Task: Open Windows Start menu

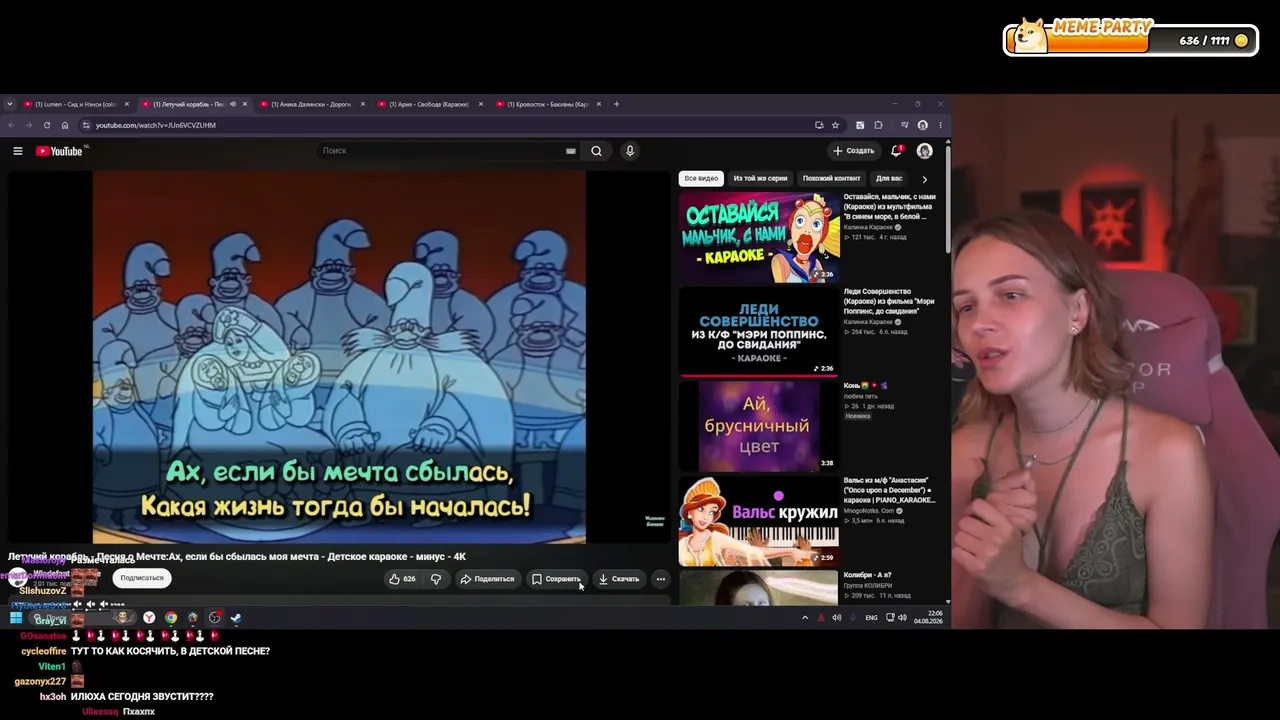Action: pos(16,618)
